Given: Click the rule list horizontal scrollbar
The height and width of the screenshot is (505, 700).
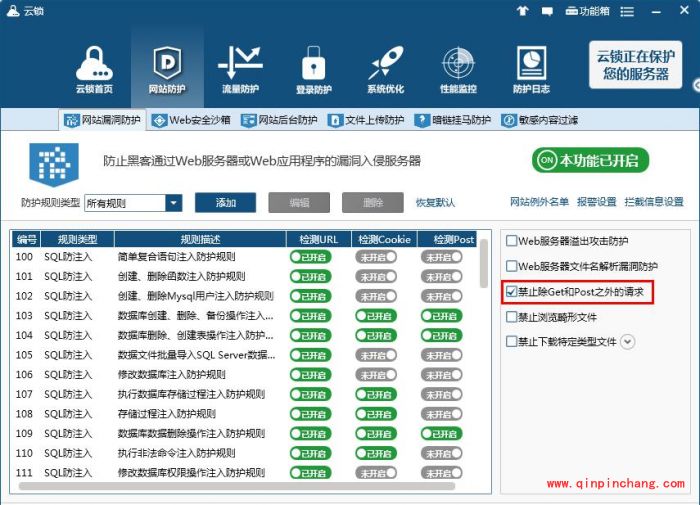Looking at the screenshot, I should point(237,486).
